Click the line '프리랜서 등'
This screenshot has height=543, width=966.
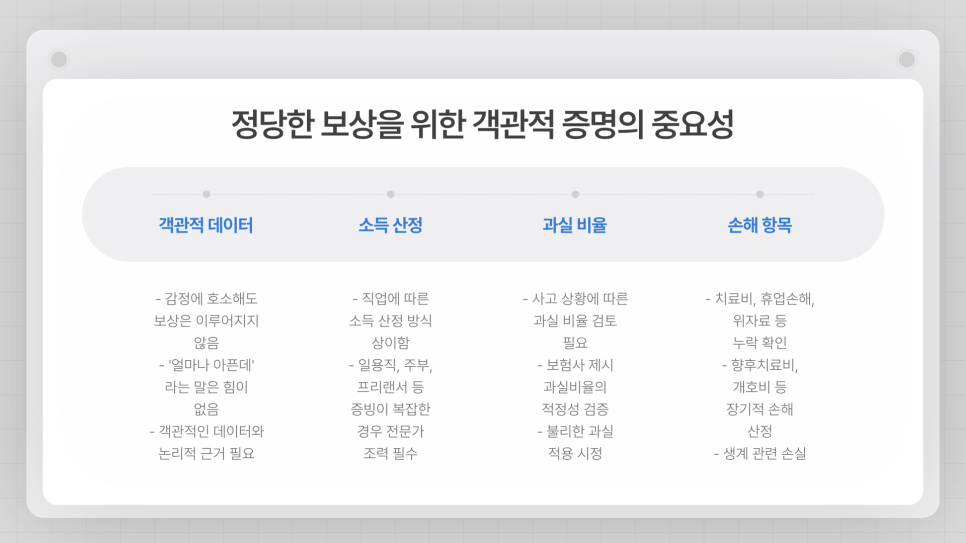click(x=391, y=387)
